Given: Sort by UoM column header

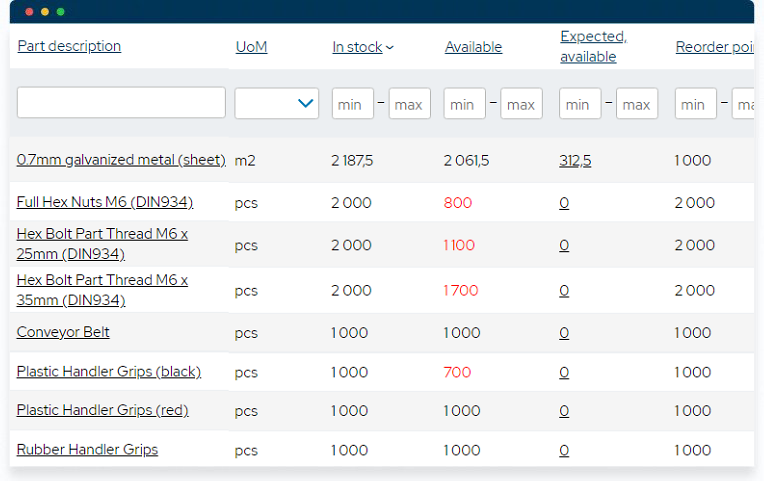Looking at the screenshot, I should 251,47.
